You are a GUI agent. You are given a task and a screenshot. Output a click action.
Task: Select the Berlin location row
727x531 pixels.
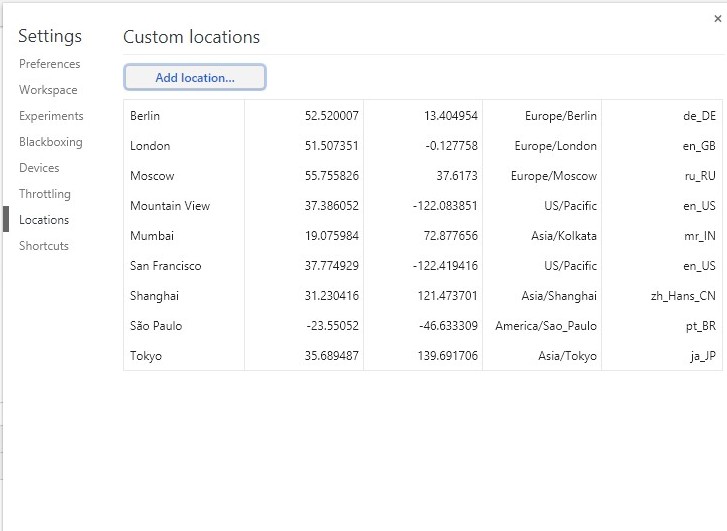tap(145, 116)
